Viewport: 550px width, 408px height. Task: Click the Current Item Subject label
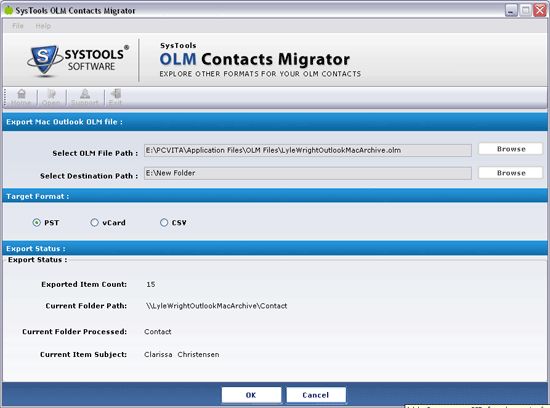pyautogui.click(x=83, y=354)
